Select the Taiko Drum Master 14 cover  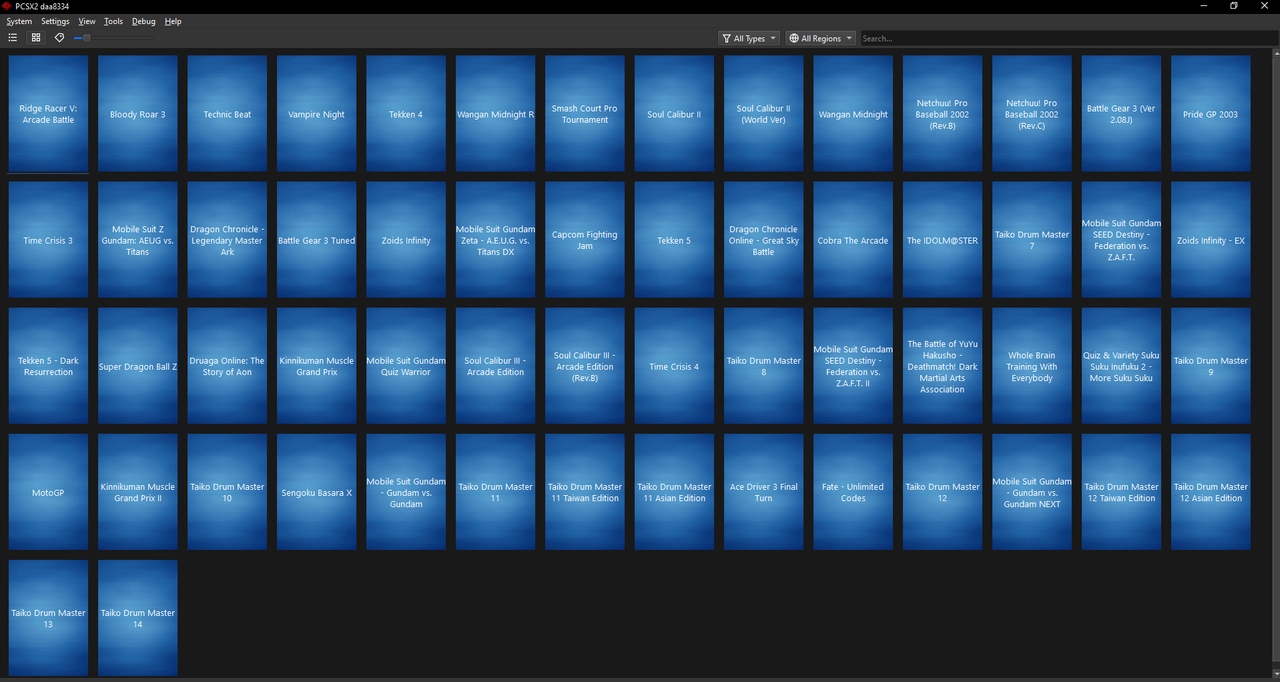click(138, 618)
